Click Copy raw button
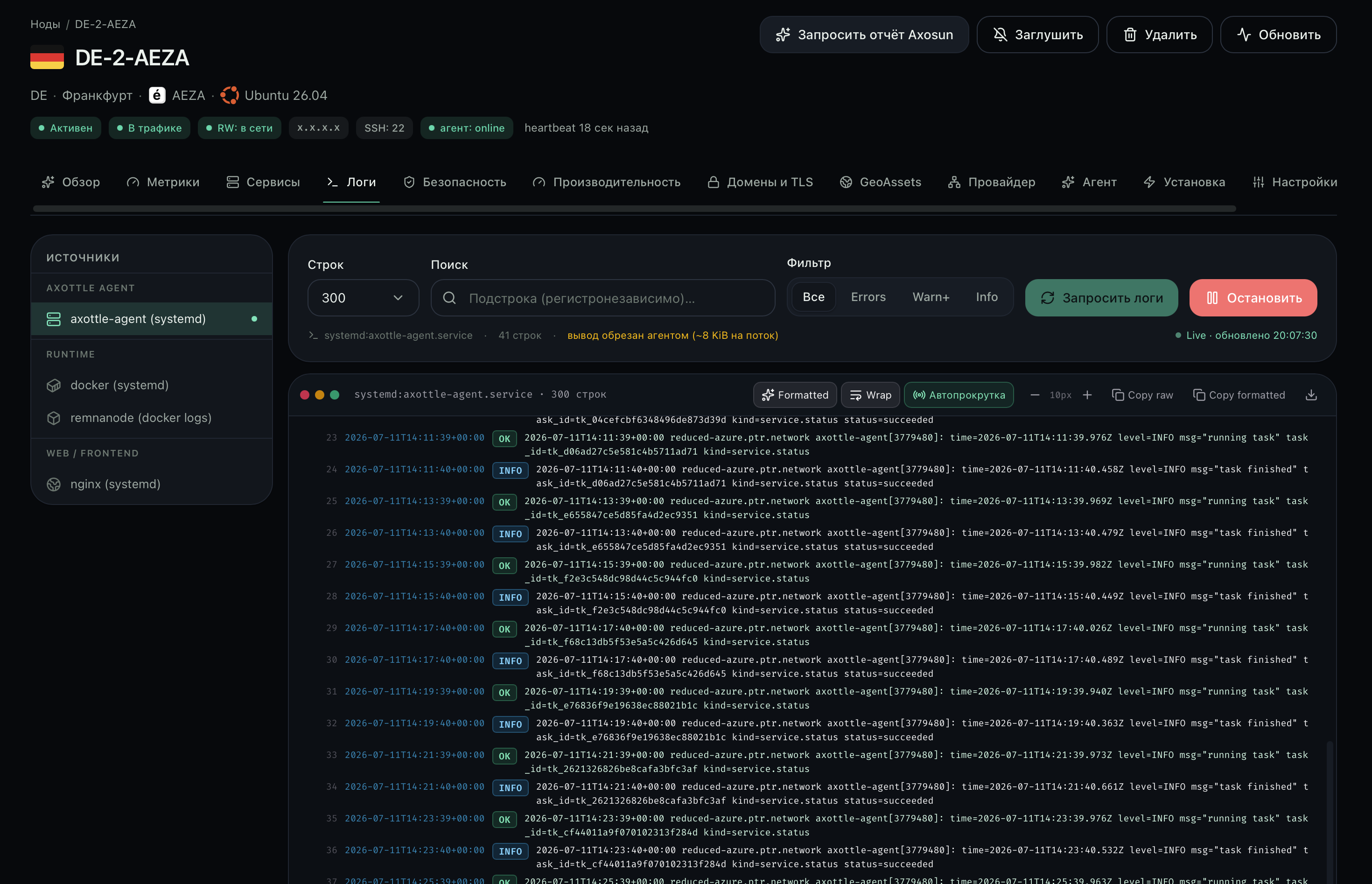This screenshot has width=1372, height=884. pos(1142,395)
